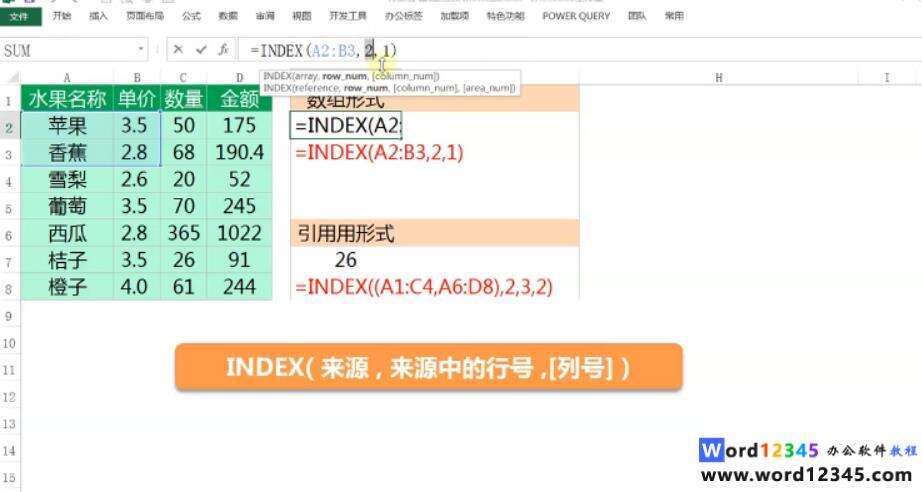Select the 2.6 unit price cell
This screenshot has height=492, width=922.
(136, 179)
